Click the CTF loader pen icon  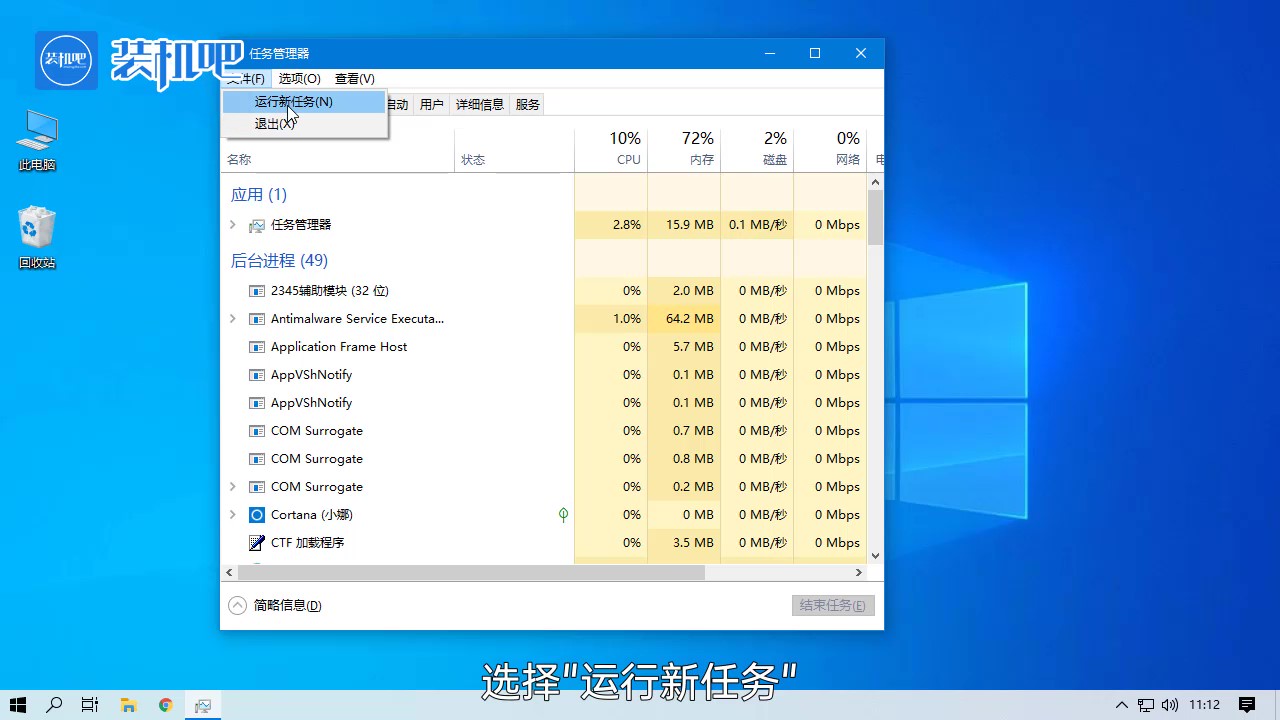pyautogui.click(x=257, y=543)
